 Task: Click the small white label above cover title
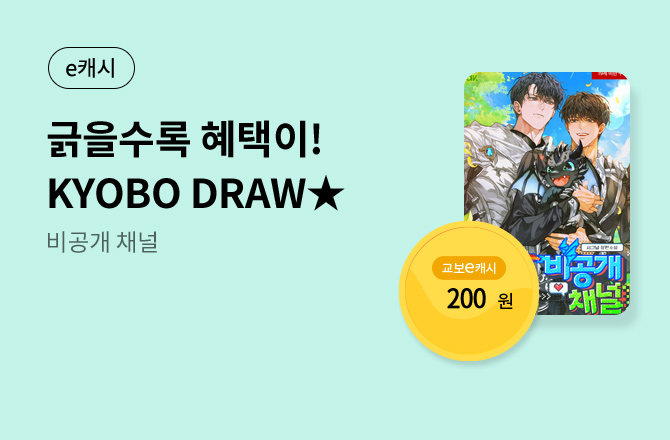tap(602, 248)
